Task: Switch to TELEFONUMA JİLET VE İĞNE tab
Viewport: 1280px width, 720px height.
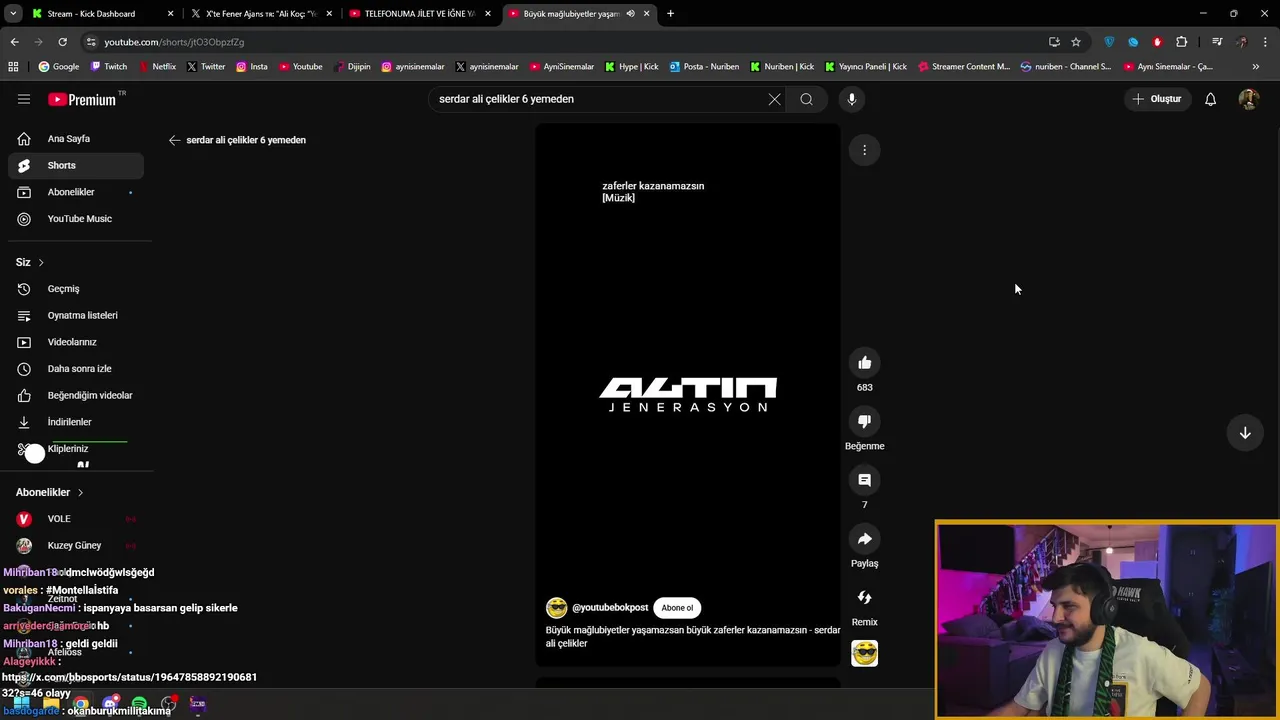Action: coord(421,14)
